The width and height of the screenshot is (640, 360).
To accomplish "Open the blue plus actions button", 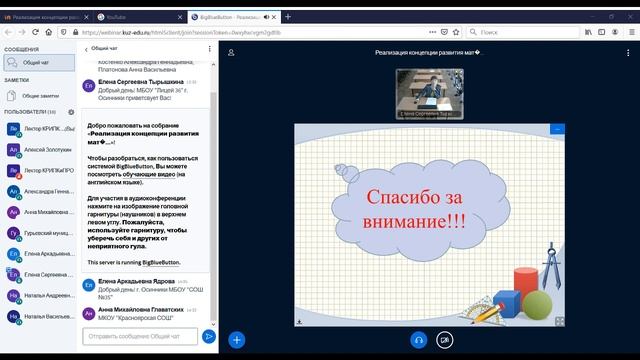I will [x=237, y=340].
